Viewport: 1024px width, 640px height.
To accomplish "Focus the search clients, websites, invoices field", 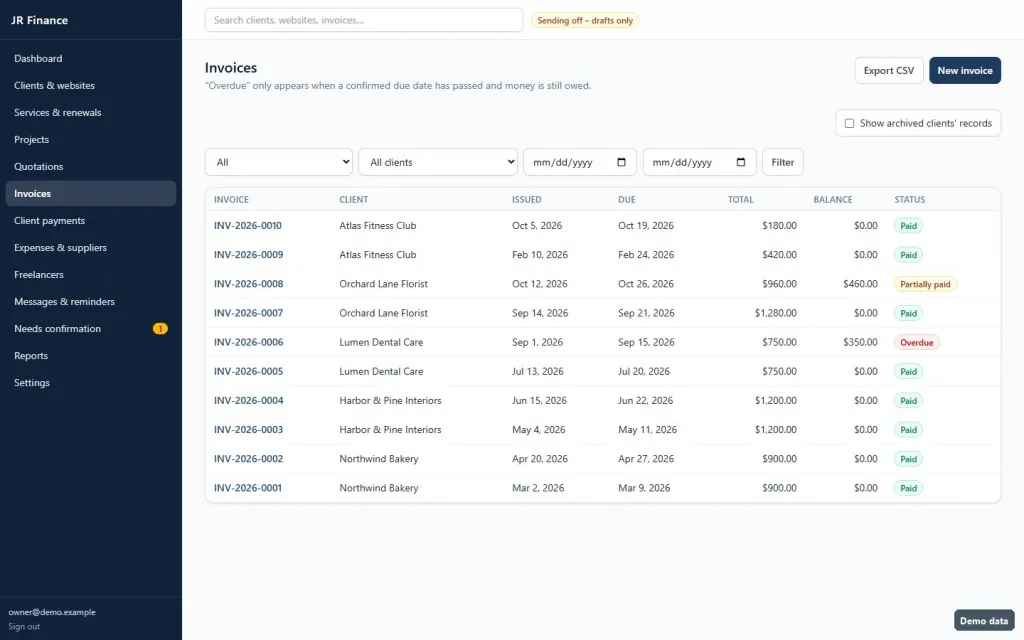I will (x=364, y=20).
